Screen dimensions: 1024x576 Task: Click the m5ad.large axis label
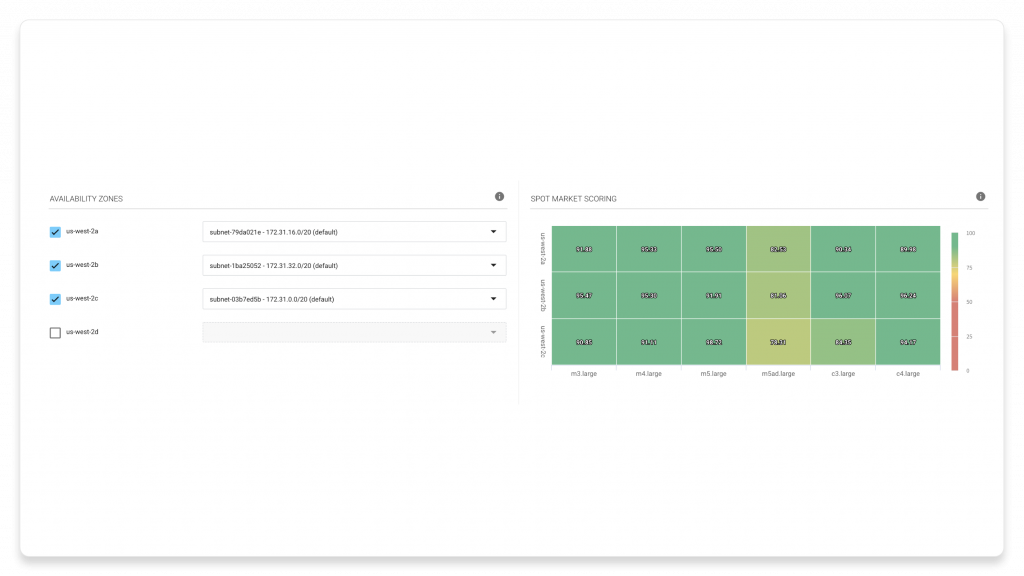tap(778, 374)
